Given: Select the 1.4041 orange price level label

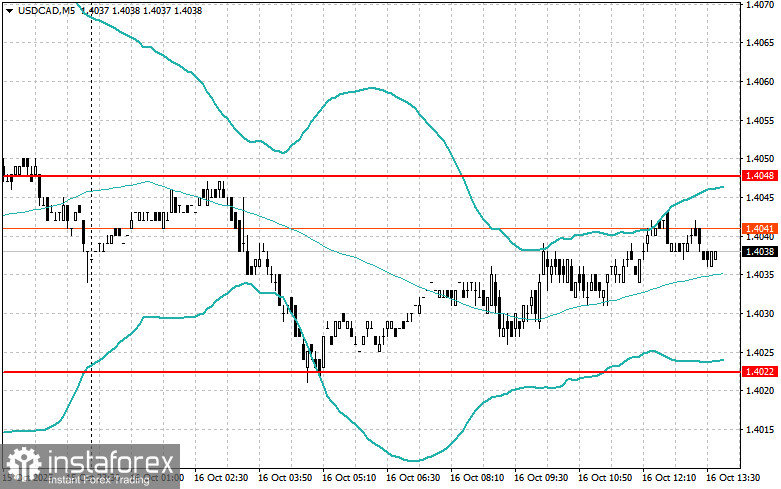Looking at the screenshot, I should [760, 229].
